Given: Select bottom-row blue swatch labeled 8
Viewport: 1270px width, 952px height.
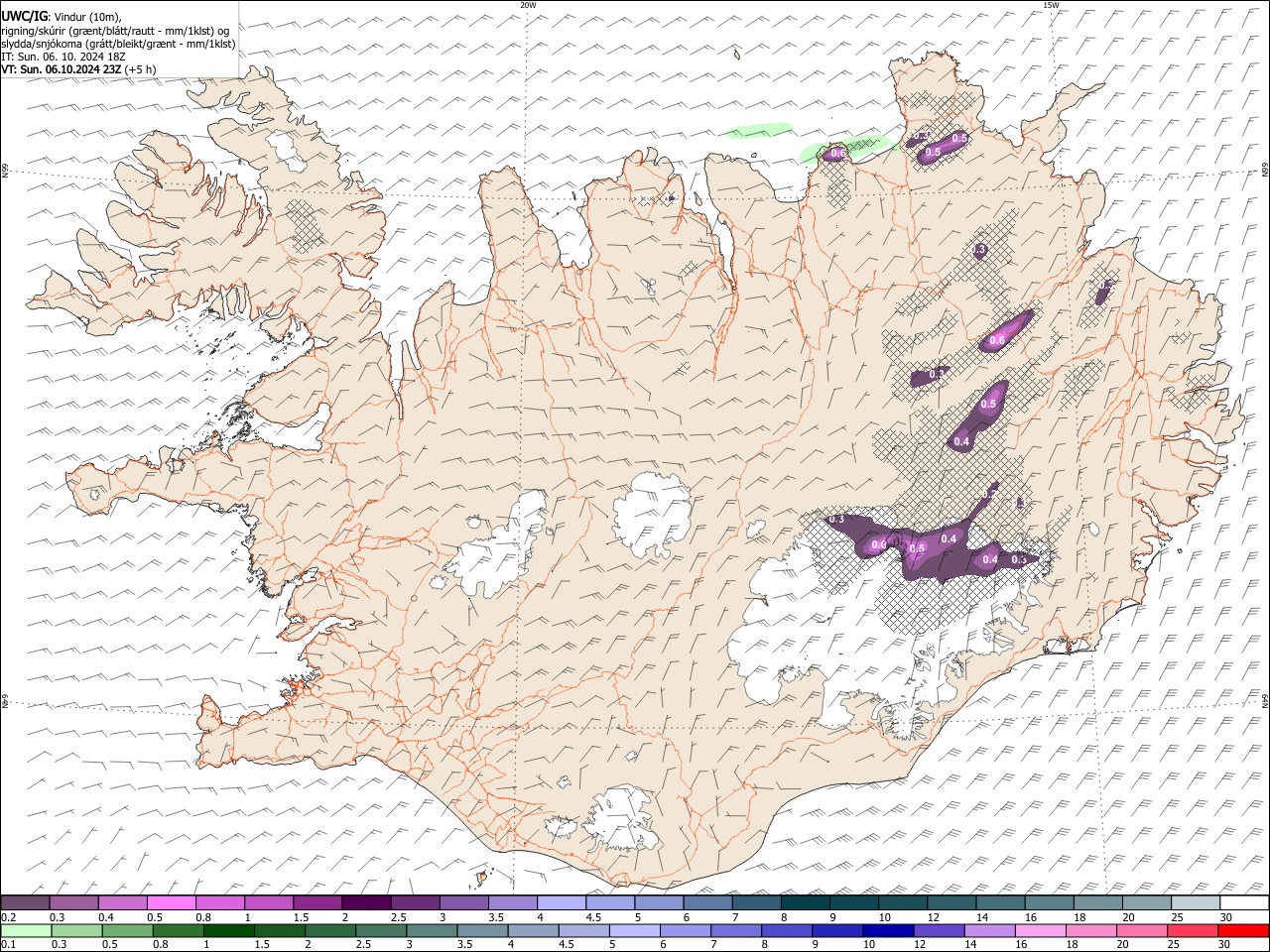Looking at the screenshot, I should [788, 930].
